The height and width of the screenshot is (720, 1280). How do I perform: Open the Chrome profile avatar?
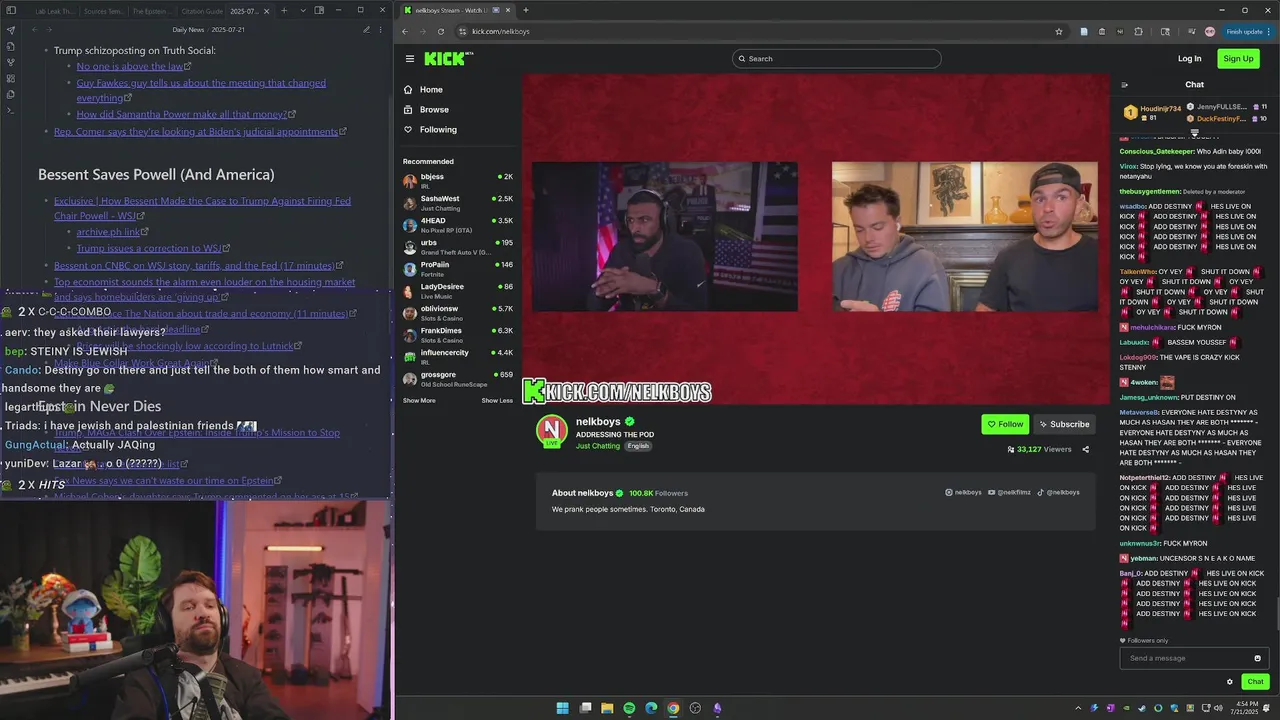pyautogui.click(x=1210, y=31)
